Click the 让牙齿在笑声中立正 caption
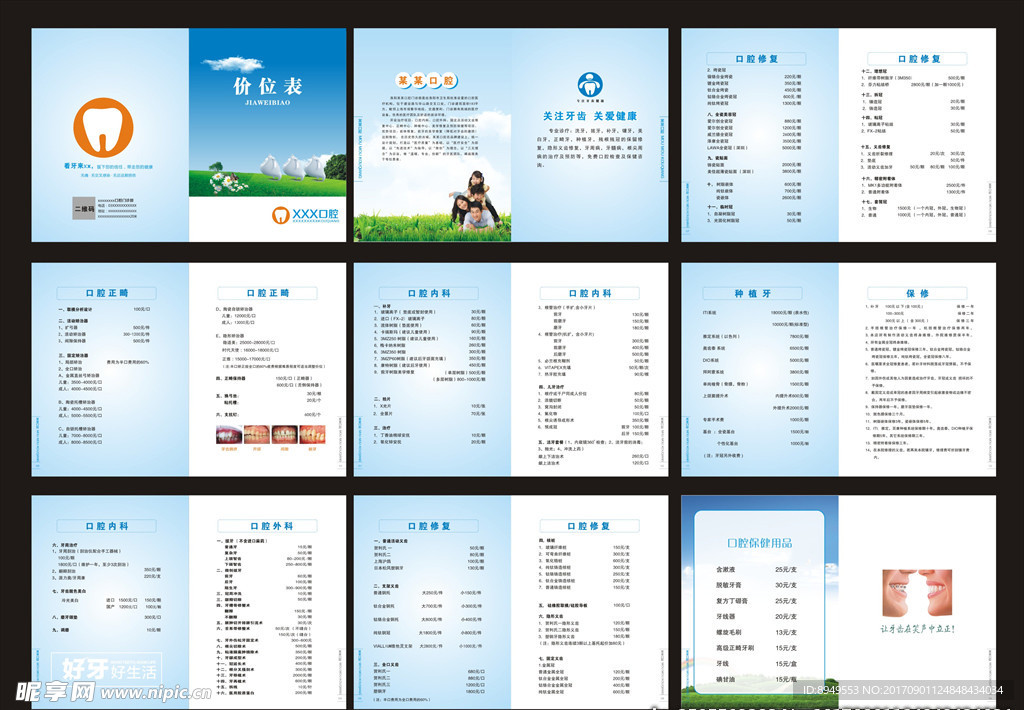 pos(917,629)
